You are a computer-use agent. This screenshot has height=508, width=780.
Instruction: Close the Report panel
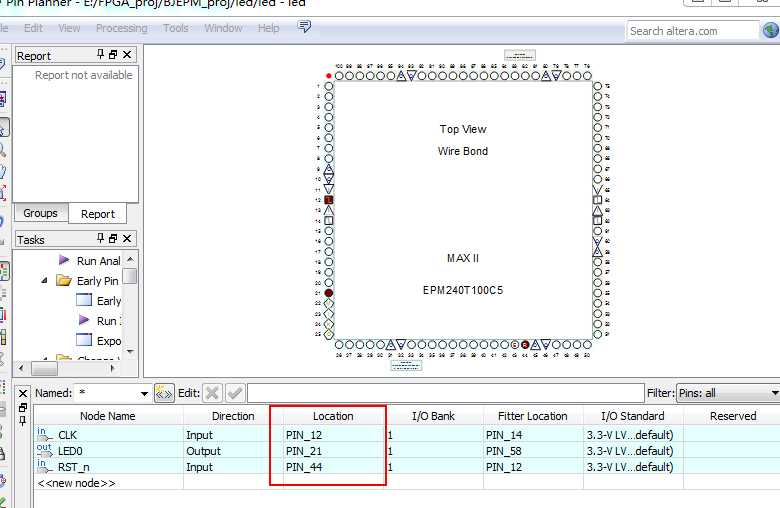click(x=127, y=54)
